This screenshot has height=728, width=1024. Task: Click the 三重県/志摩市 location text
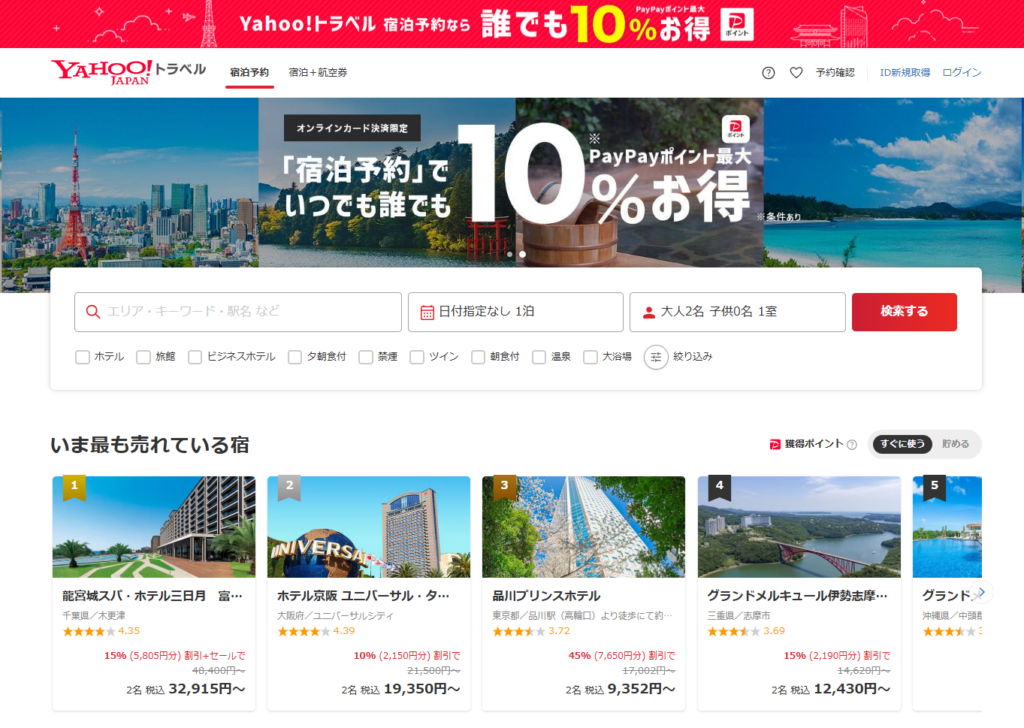(739, 616)
